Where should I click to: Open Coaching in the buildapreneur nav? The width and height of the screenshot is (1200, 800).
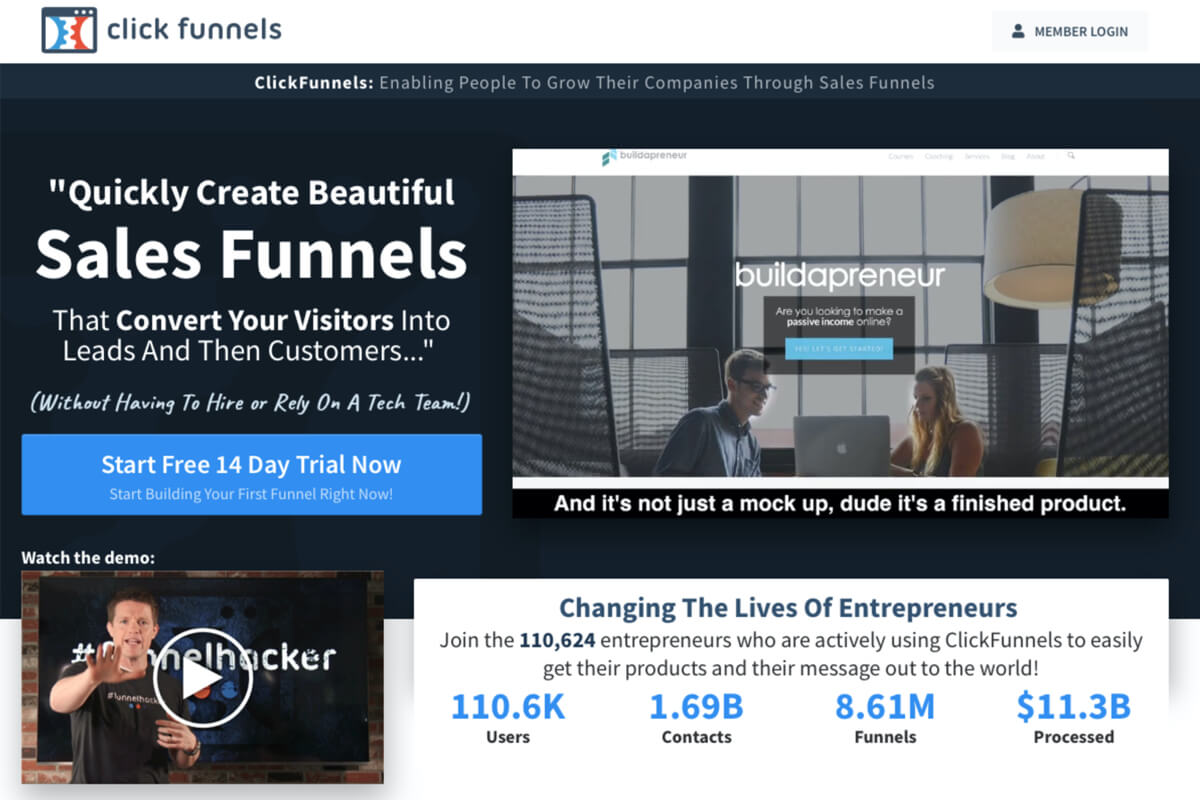938,157
